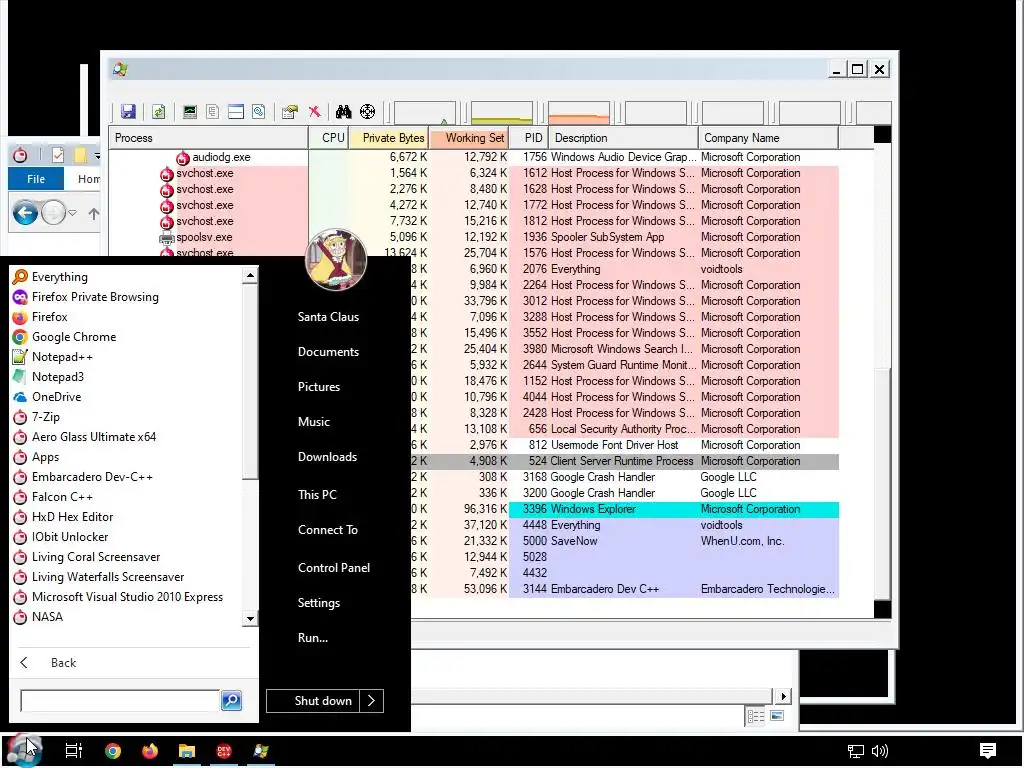Sort by the Working Set column header

[468, 138]
